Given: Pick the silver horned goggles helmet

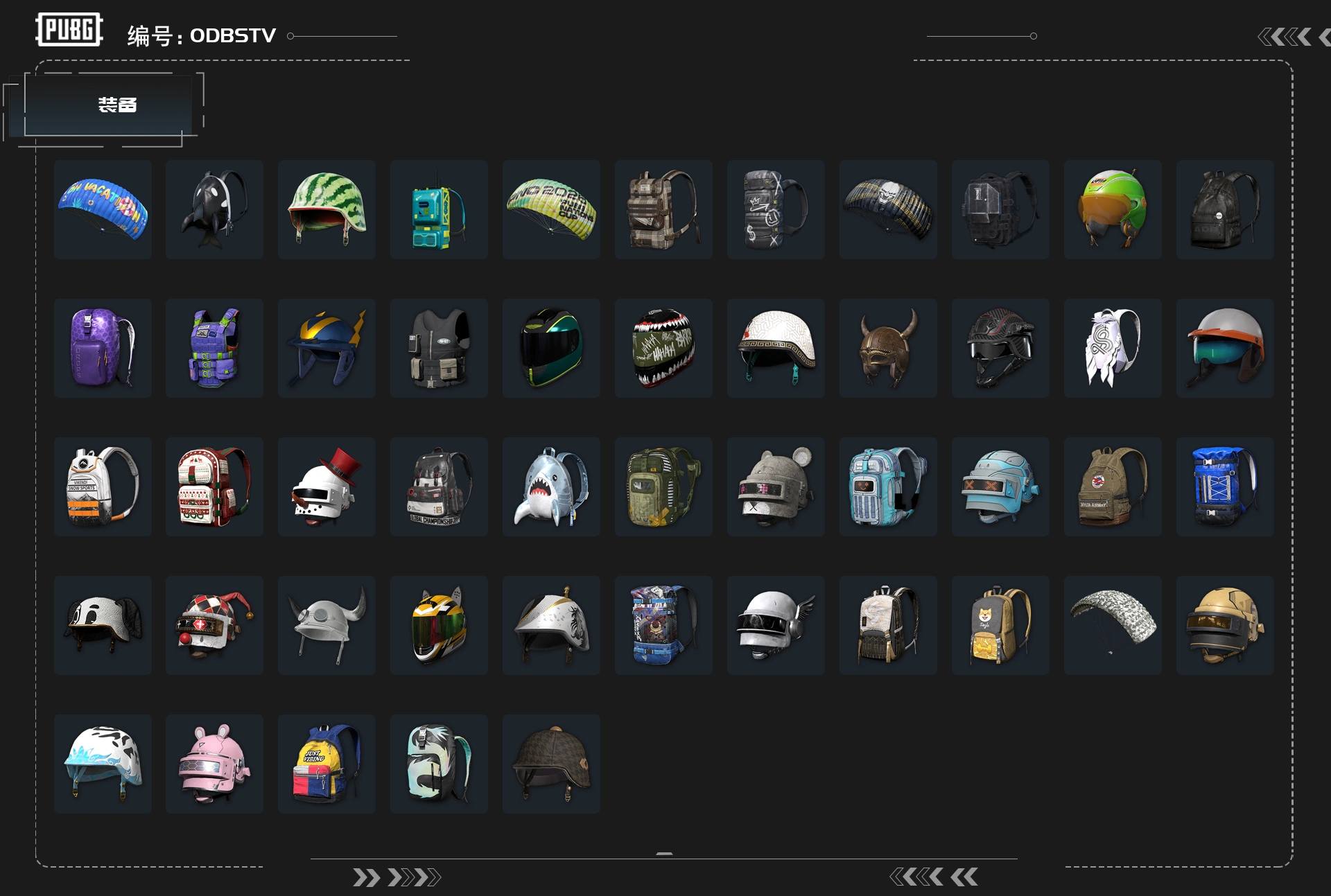Looking at the screenshot, I should click(327, 625).
